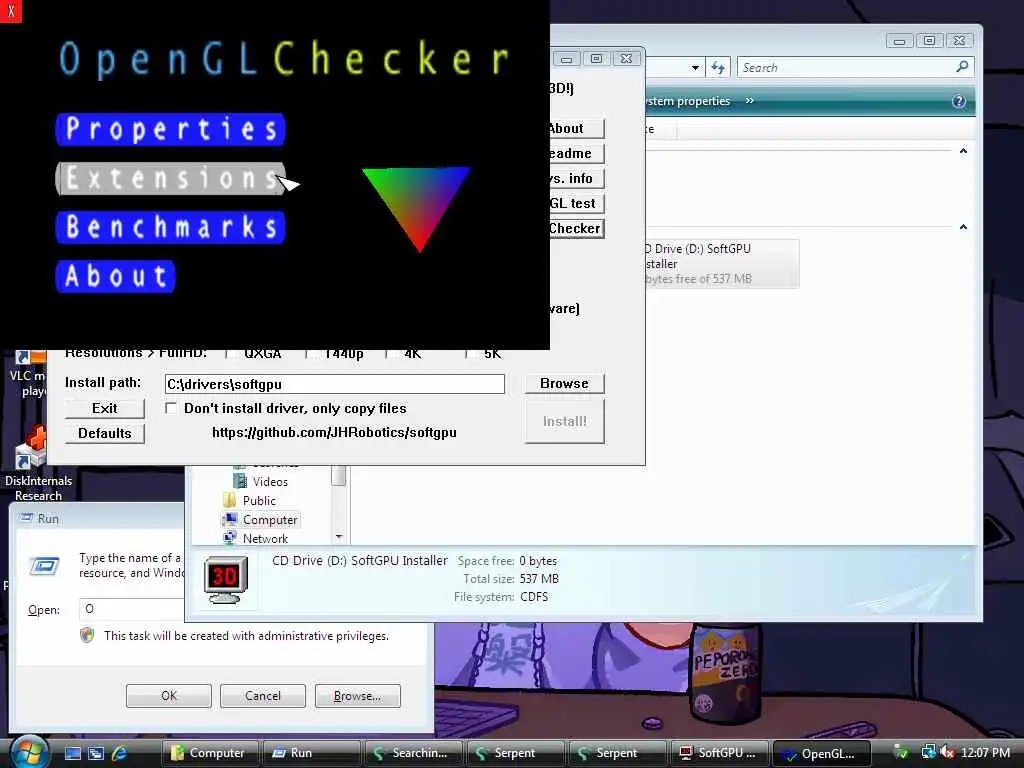Minimize the Explorer Computer window
Image resolution: width=1024 pixels, height=768 pixels.
tap(899, 41)
